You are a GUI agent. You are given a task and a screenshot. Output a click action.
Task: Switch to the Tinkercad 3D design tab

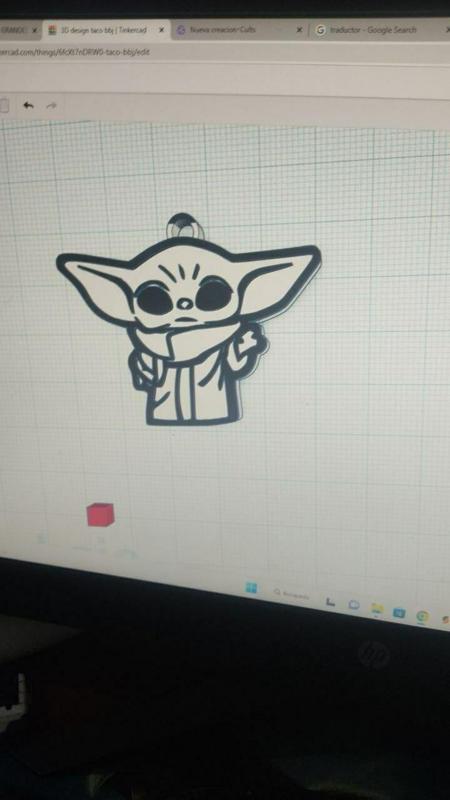(x=106, y=30)
